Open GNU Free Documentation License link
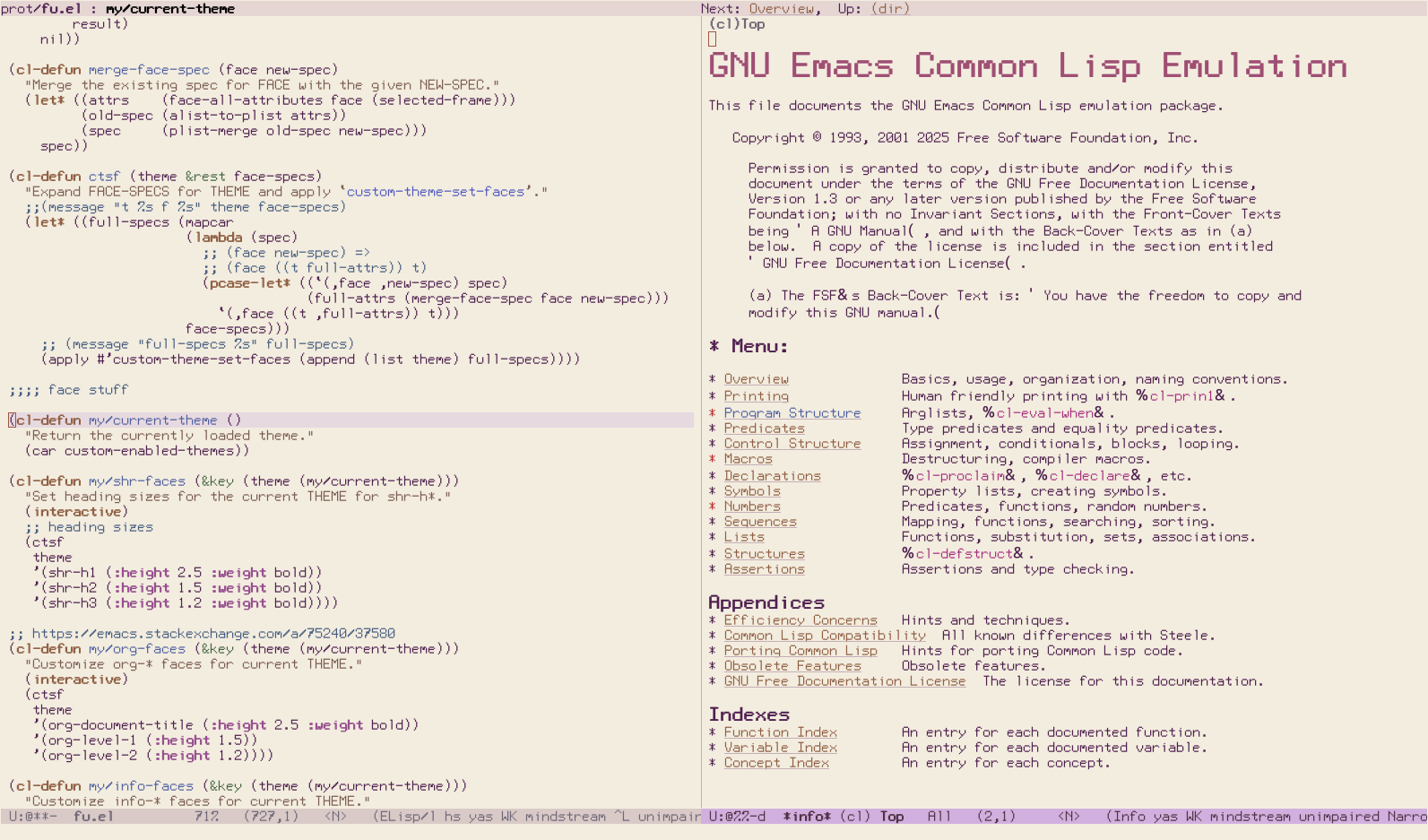The height and width of the screenshot is (840, 1428). coord(844,680)
